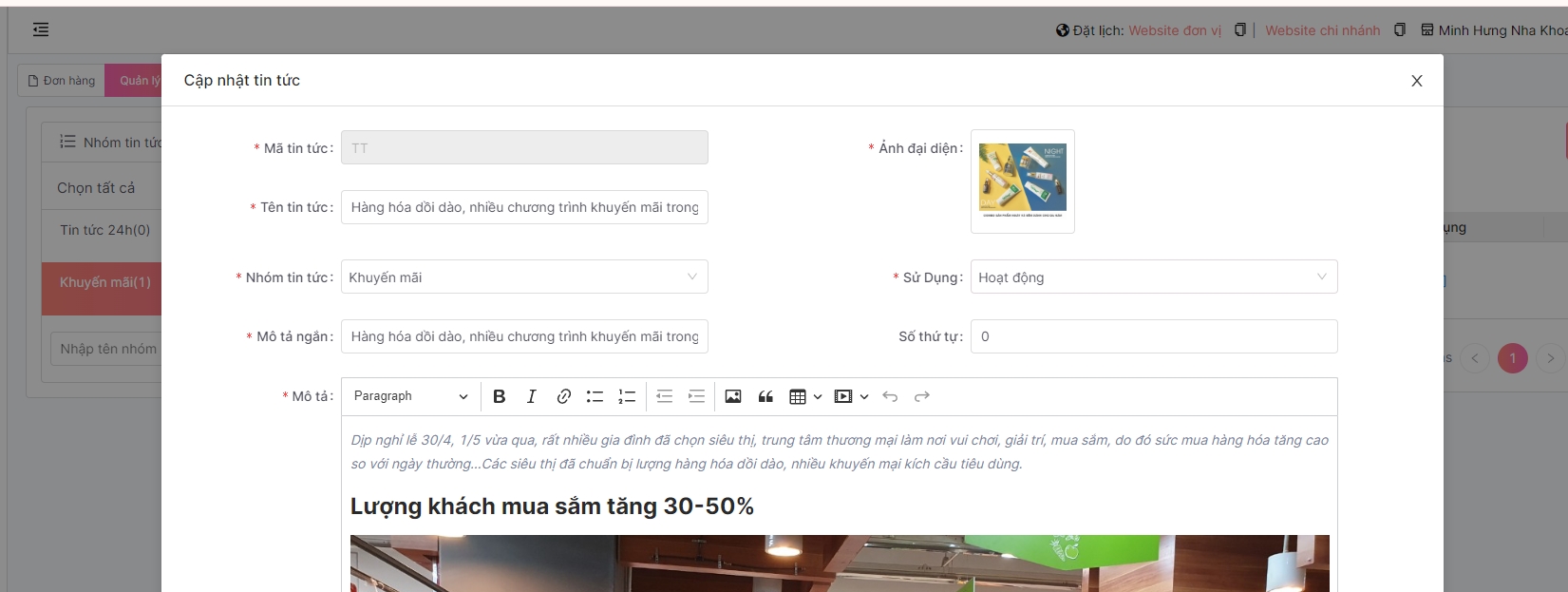Click the Ảnh đại diện thumbnail image
1568x592 pixels.
click(x=1022, y=181)
